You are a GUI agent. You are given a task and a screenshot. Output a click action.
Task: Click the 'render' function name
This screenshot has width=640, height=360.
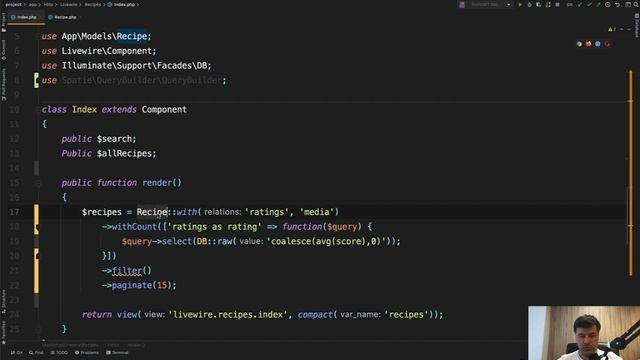pyautogui.click(x=157, y=183)
